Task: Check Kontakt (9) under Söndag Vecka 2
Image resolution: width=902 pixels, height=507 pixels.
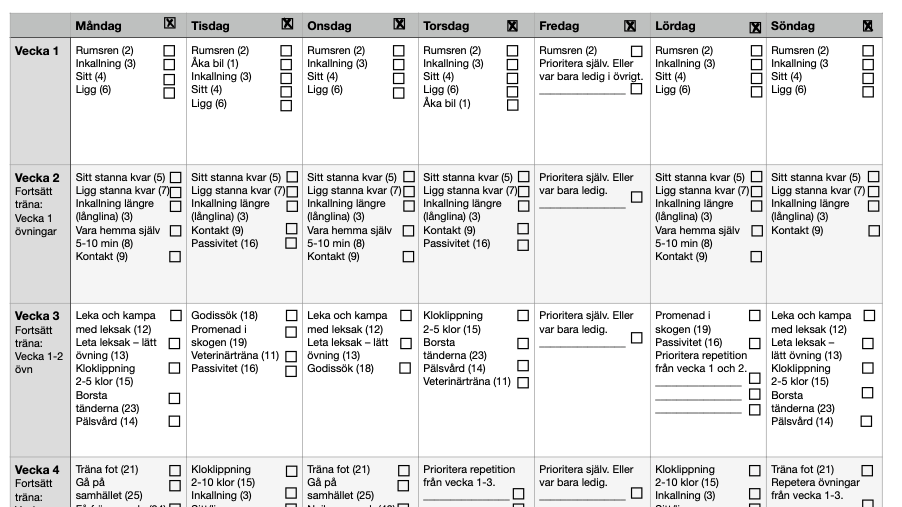Action: pyautogui.click(x=874, y=231)
